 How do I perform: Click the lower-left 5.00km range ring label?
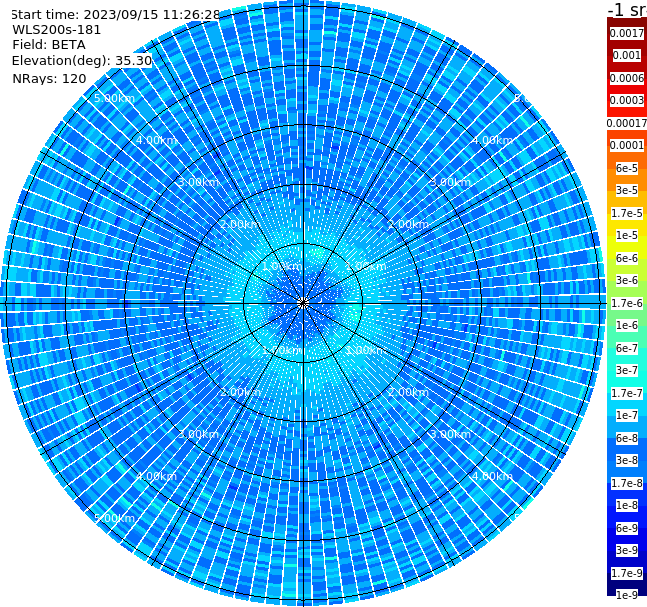[x=114, y=518]
